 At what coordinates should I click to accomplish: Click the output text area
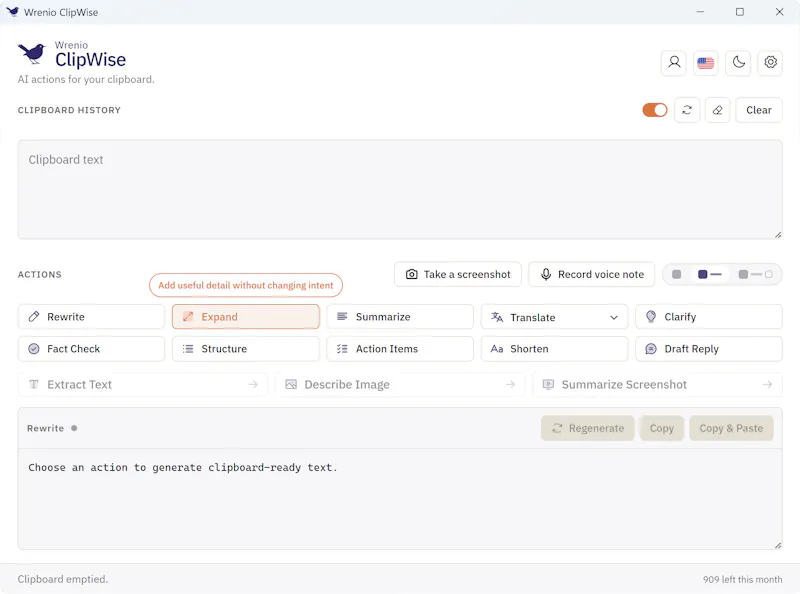point(400,499)
